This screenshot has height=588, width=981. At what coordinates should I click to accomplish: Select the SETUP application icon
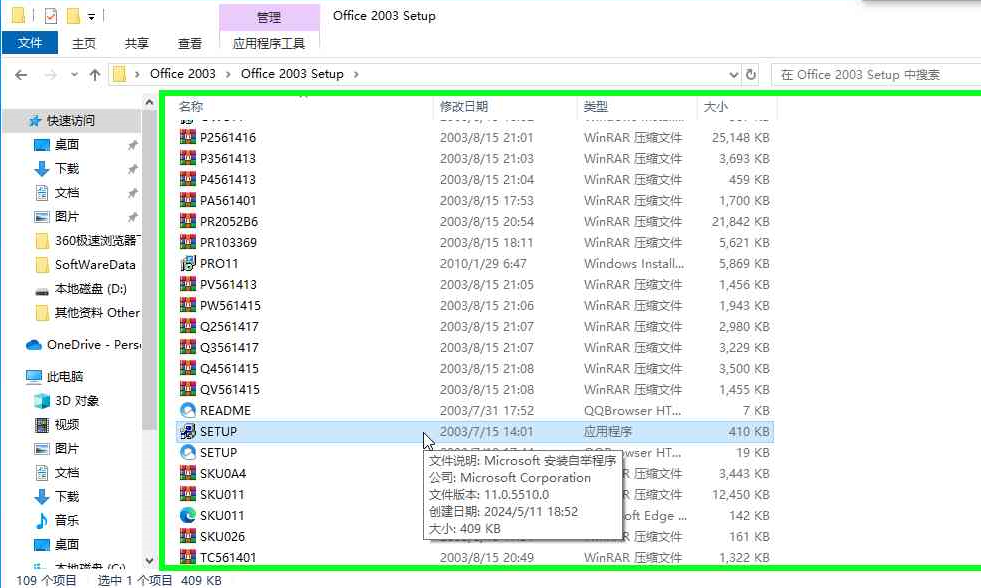188,431
